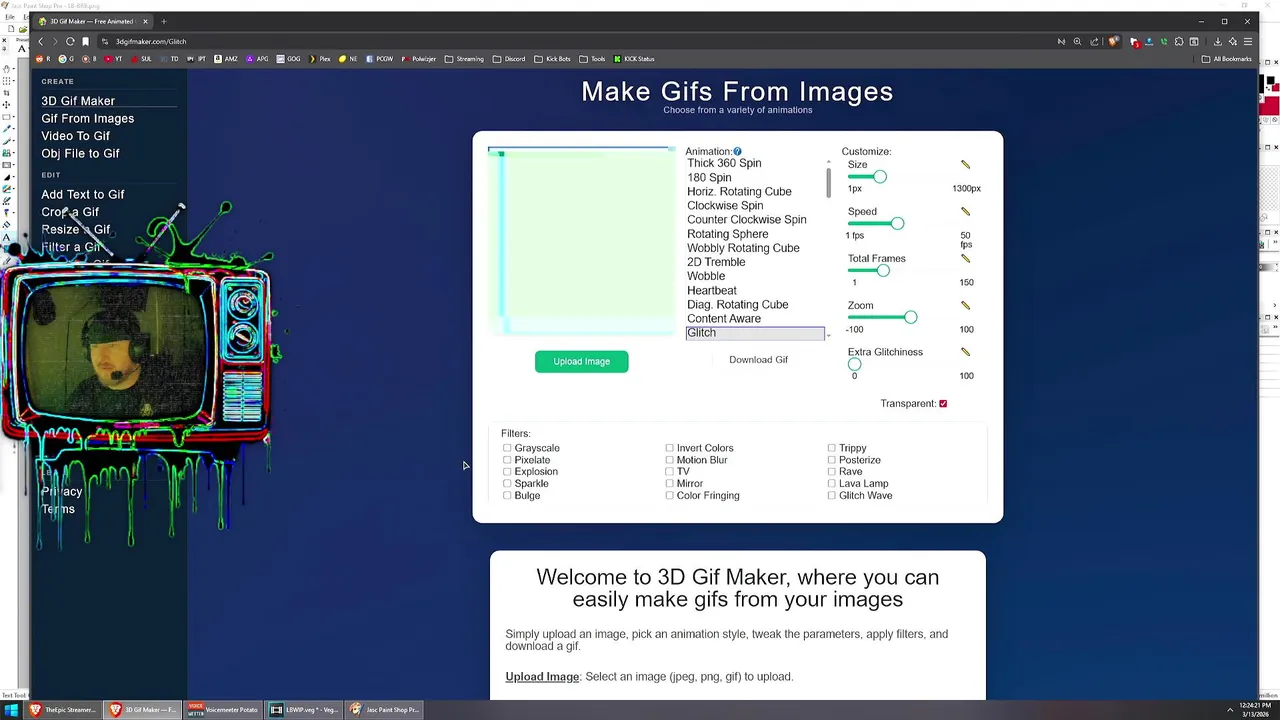Image resolution: width=1280 pixels, height=720 pixels.
Task: Open the browser downloads icon
Action: pyautogui.click(x=1217, y=41)
